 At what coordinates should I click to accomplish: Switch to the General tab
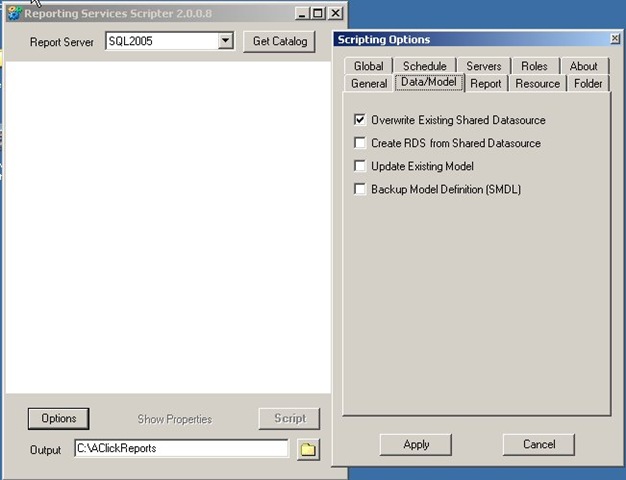point(369,83)
